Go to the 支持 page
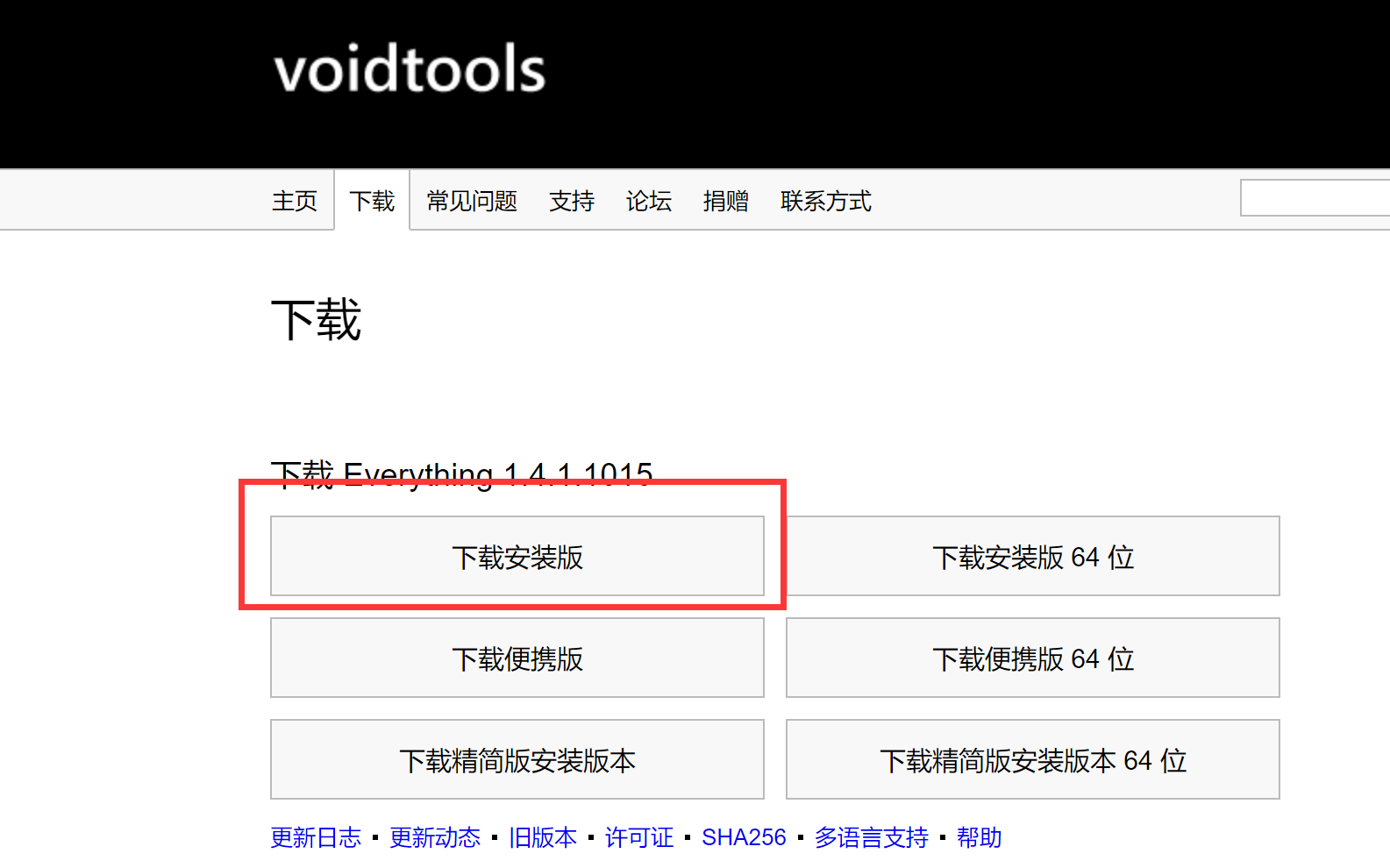 572,201
